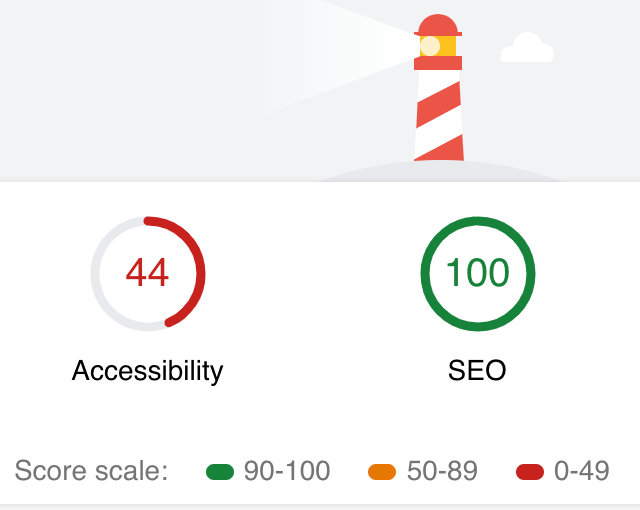Click the red number 44
The height and width of the screenshot is (510, 640).
pyautogui.click(x=147, y=272)
